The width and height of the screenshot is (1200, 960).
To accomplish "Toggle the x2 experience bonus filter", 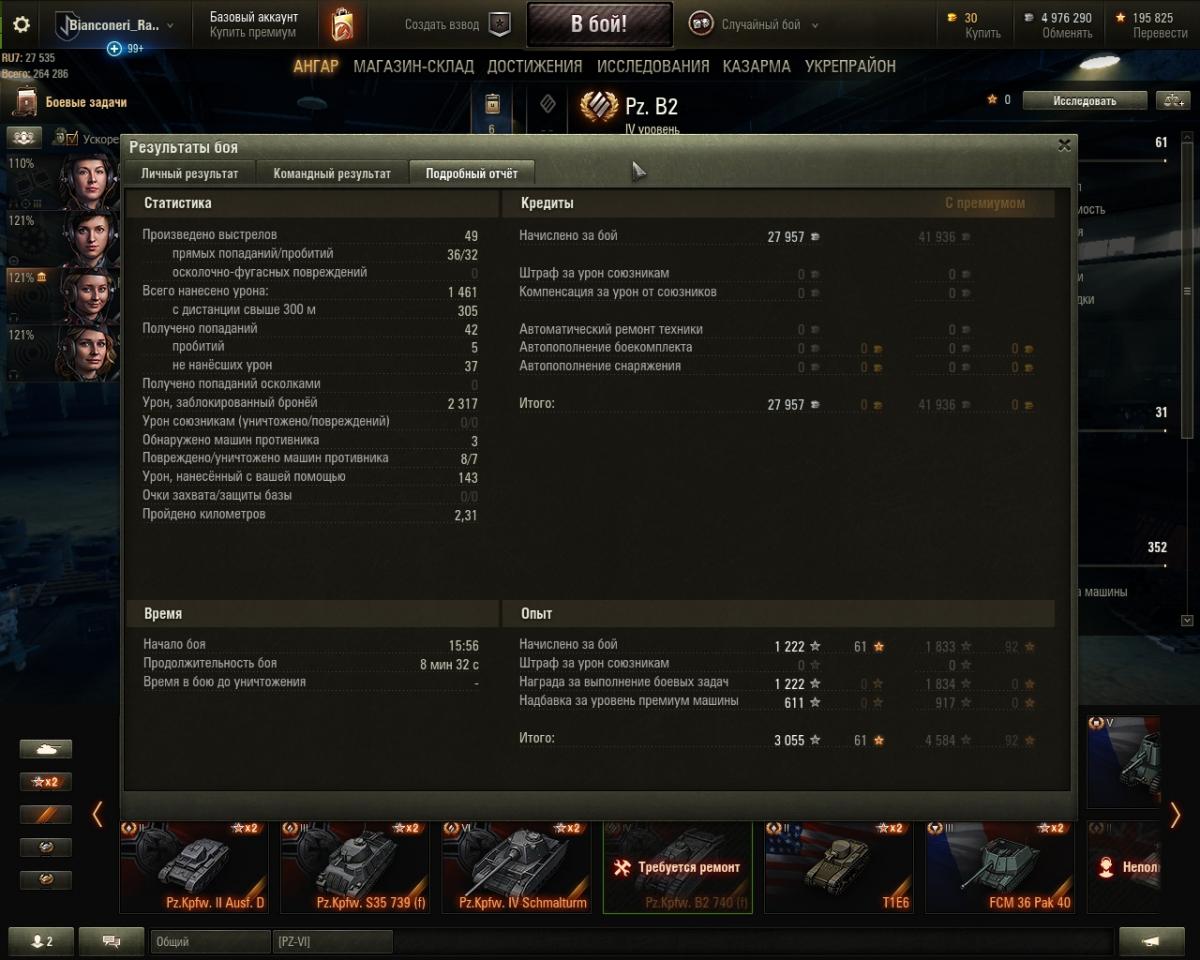I will point(46,782).
